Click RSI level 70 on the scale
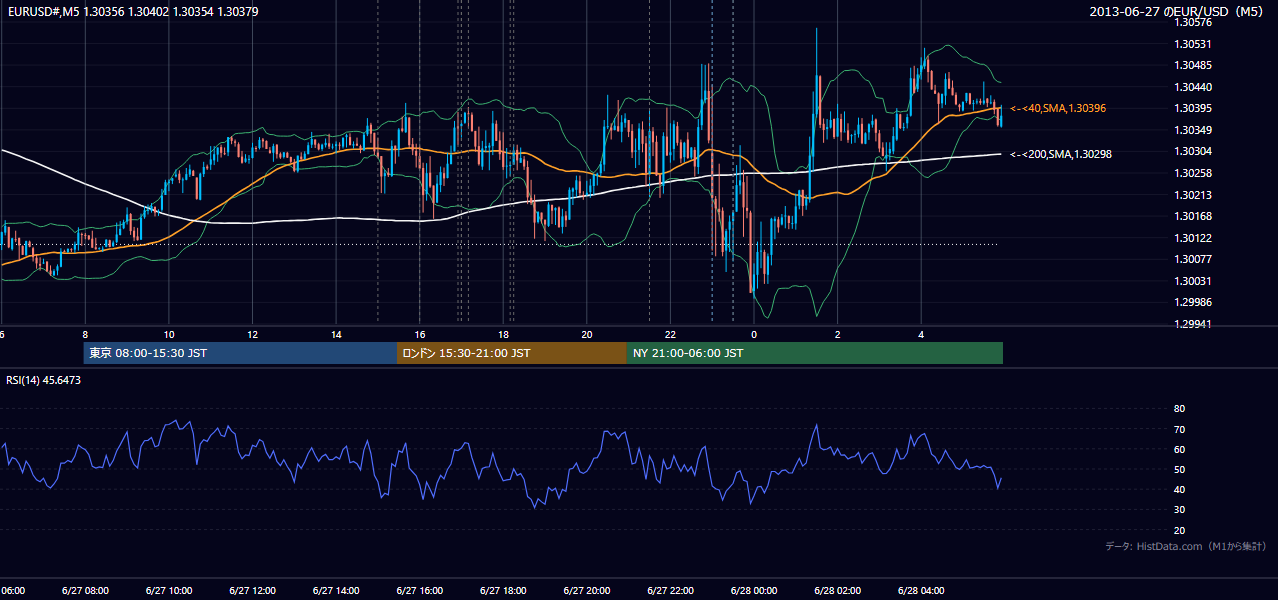This screenshot has height=600, width=1278. (1179, 429)
